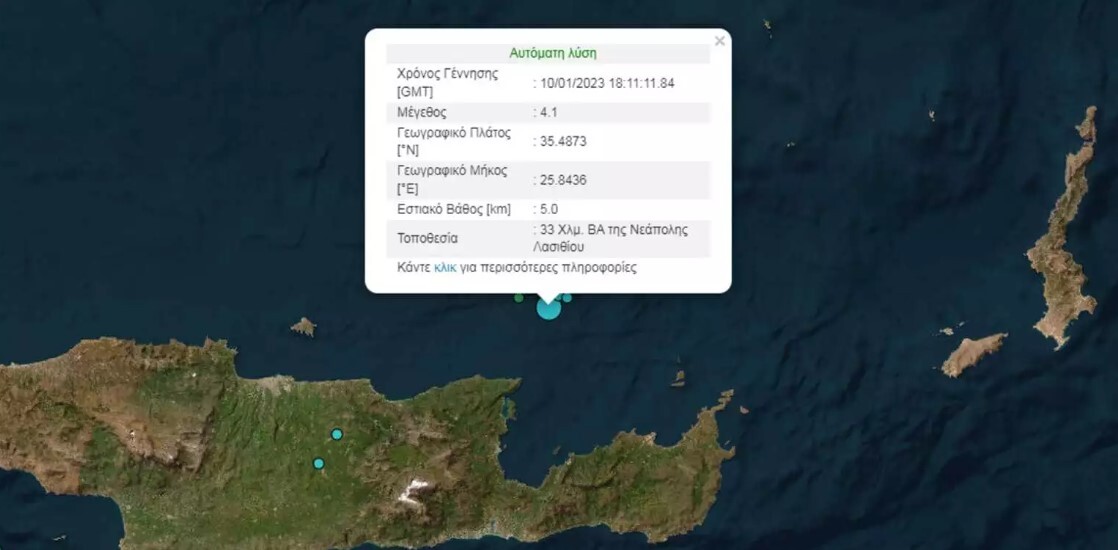1118x550 pixels.
Task: Click the small island north of Crete's coast
Action: tap(303, 326)
